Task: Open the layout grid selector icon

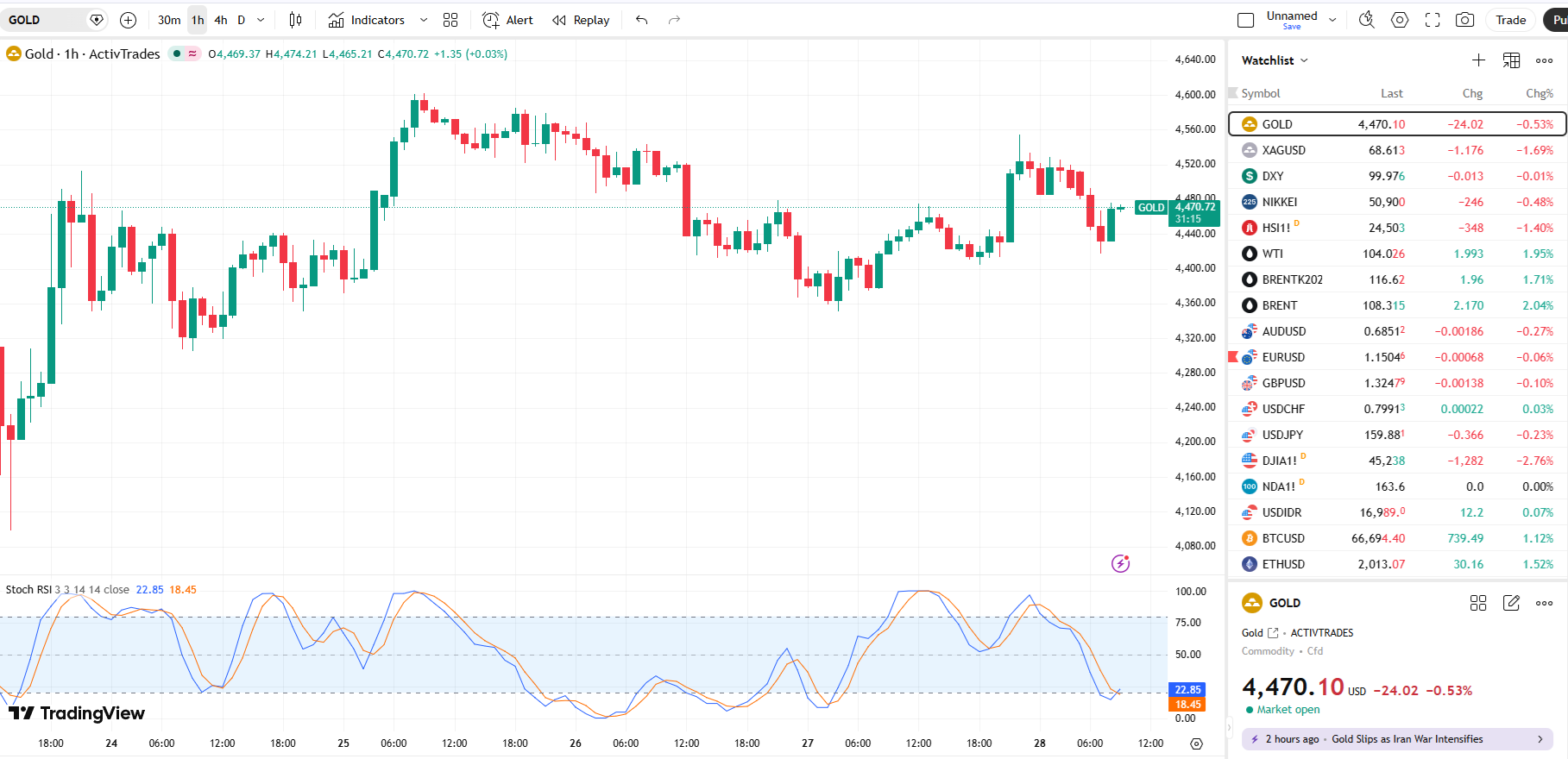Action: [x=450, y=20]
